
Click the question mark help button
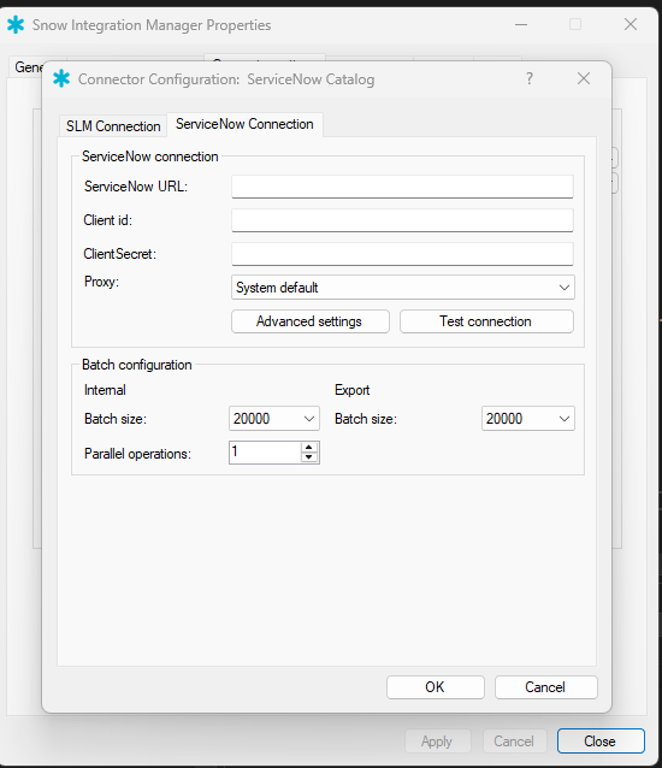(529, 78)
